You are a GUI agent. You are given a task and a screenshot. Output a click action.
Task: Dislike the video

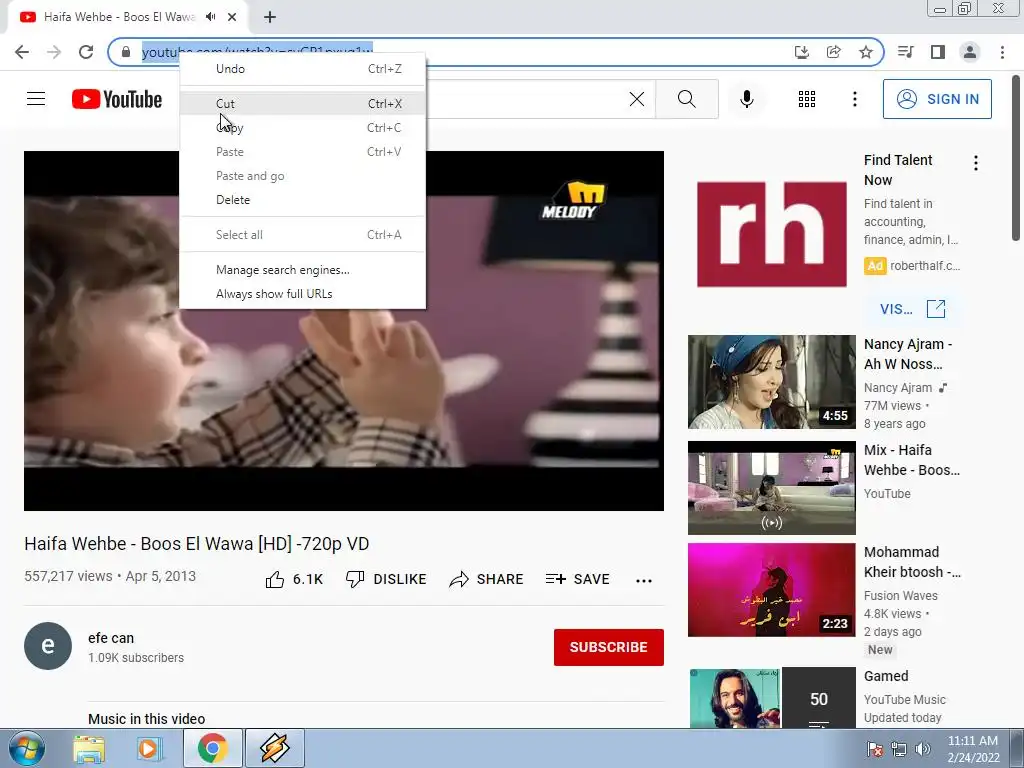386,579
